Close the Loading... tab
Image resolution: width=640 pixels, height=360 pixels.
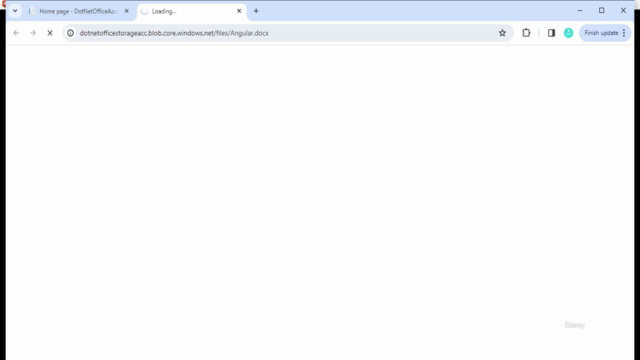click(x=239, y=11)
